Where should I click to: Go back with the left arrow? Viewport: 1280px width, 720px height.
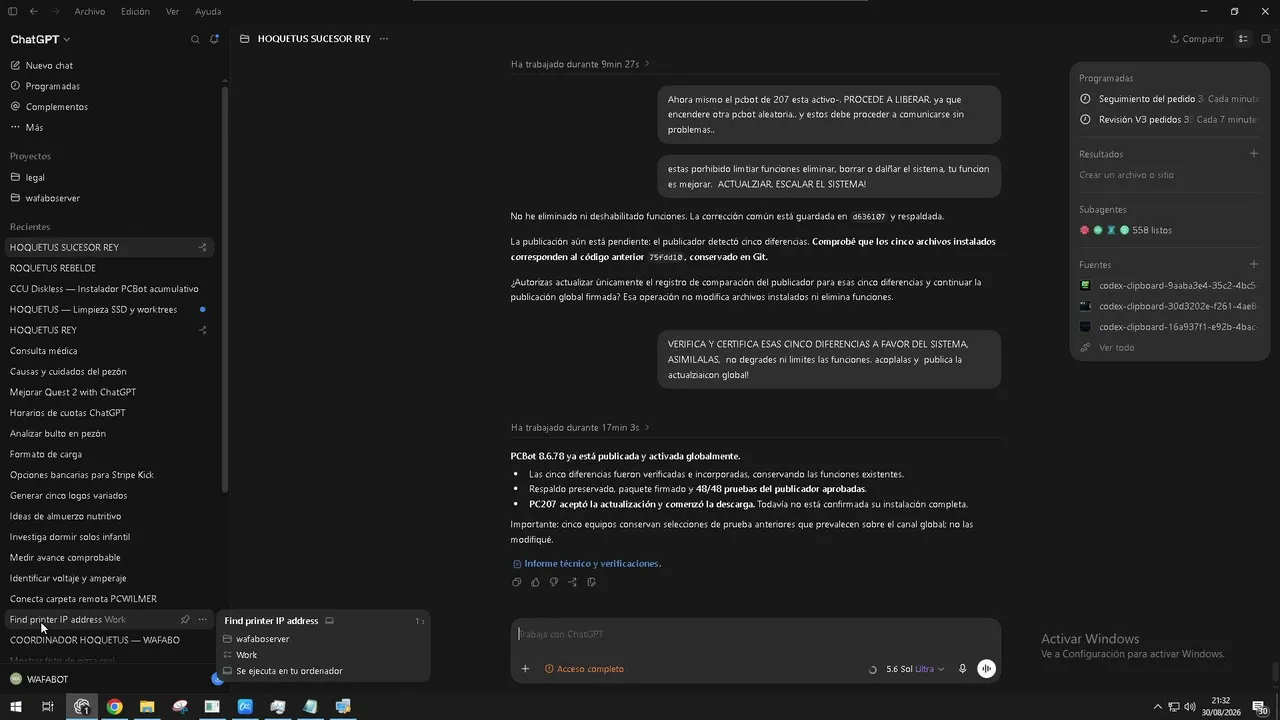(x=34, y=11)
